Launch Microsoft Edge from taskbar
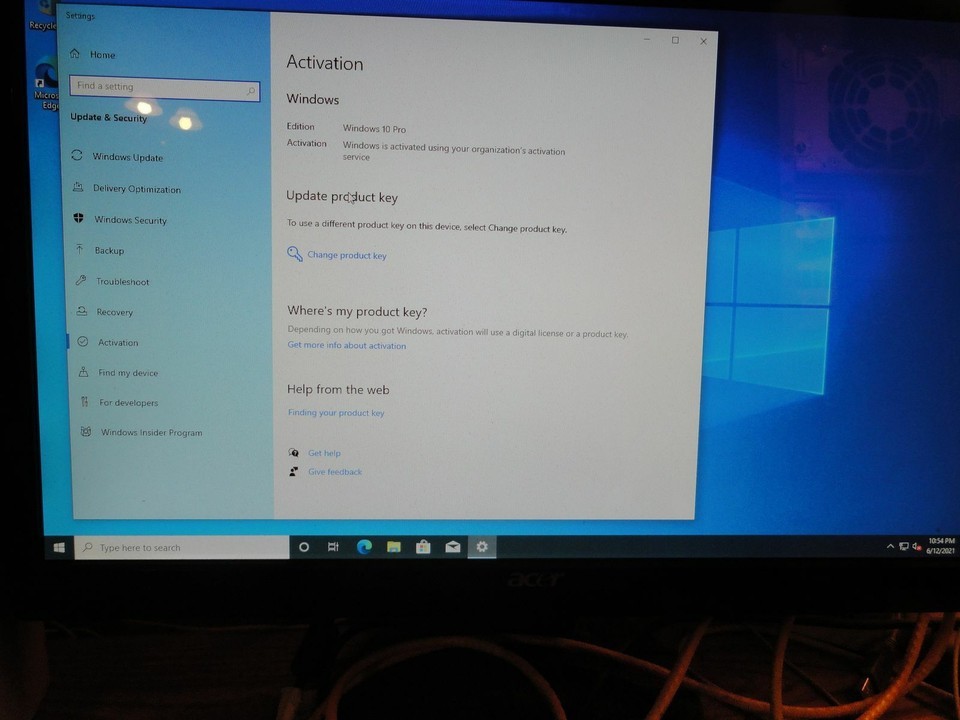 (x=364, y=547)
